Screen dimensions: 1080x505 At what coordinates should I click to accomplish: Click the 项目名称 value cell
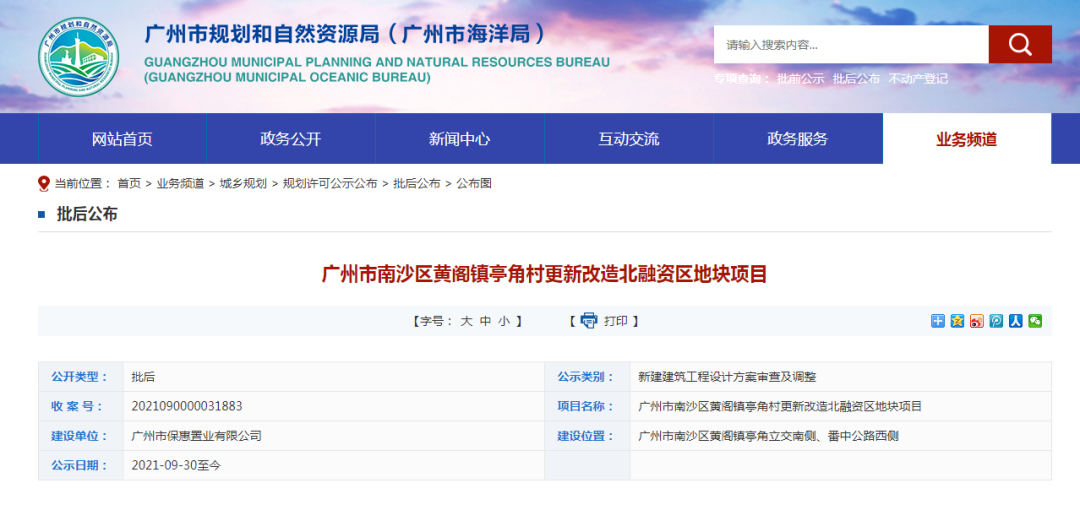tap(780, 406)
